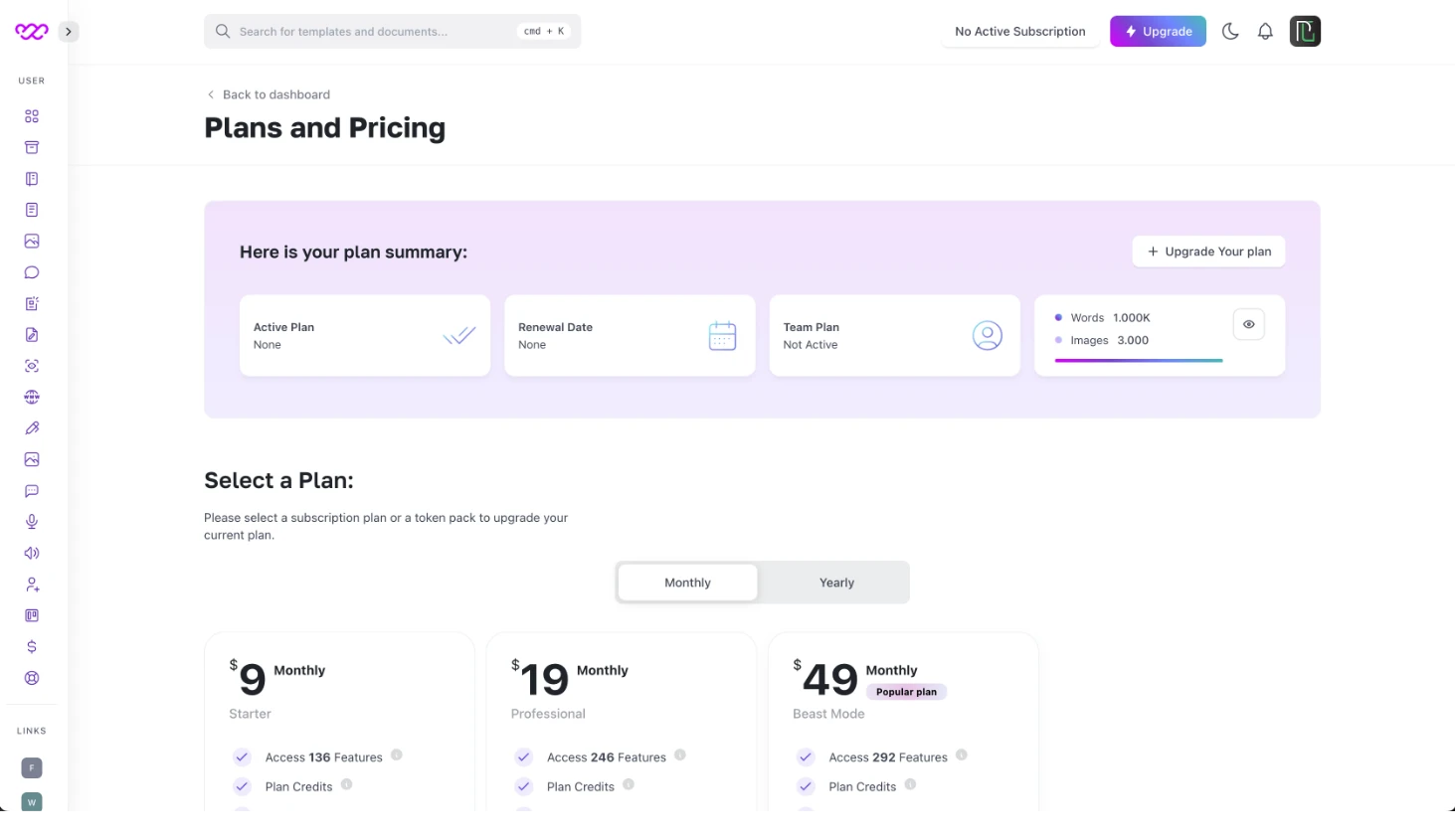Open the user avatar menu

[1305, 32]
